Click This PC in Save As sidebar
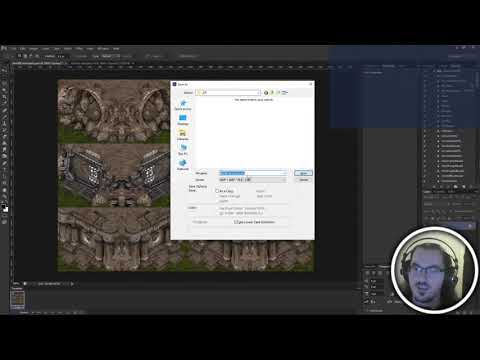Viewport: 480px width, 360px height. 183,150
